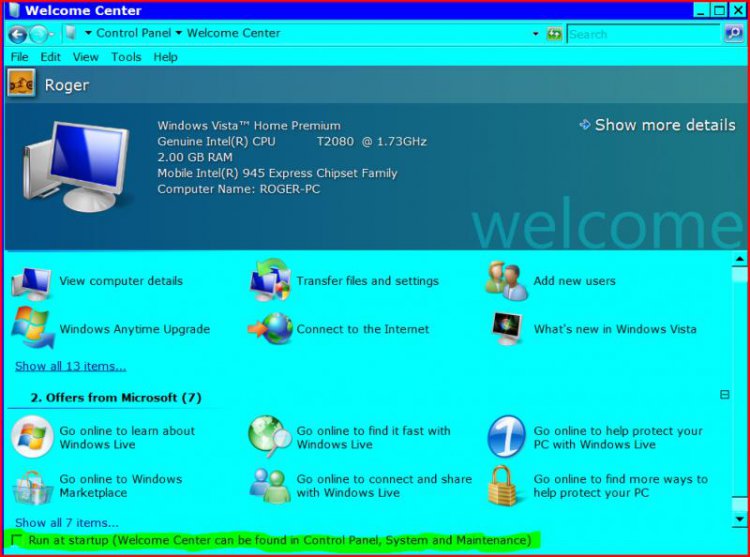Click Show all 7 items link
The width and height of the screenshot is (750, 557).
(66, 523)
